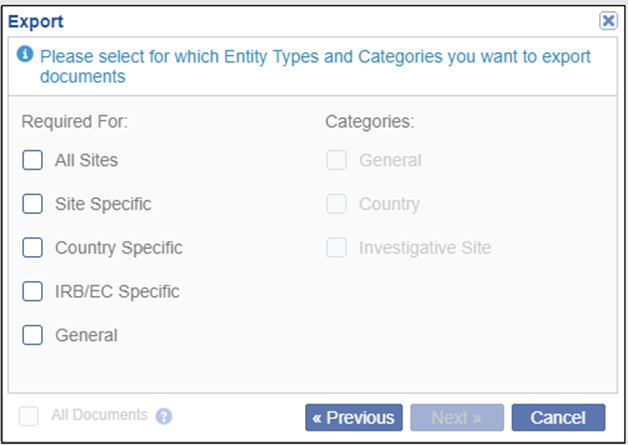
Task: Check the General checkbox under Categories
Action: [337, 160]
